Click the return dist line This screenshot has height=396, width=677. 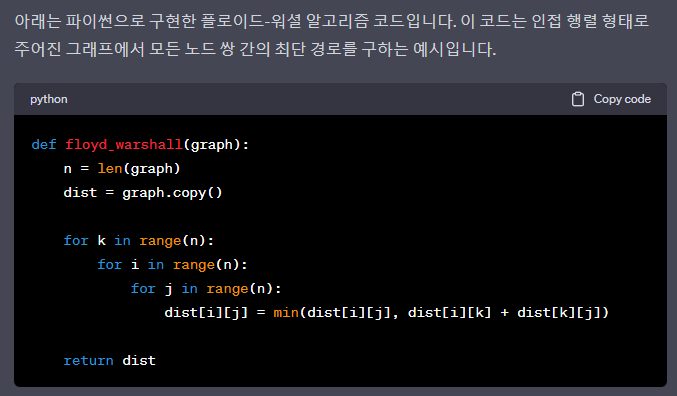point(109,360)
